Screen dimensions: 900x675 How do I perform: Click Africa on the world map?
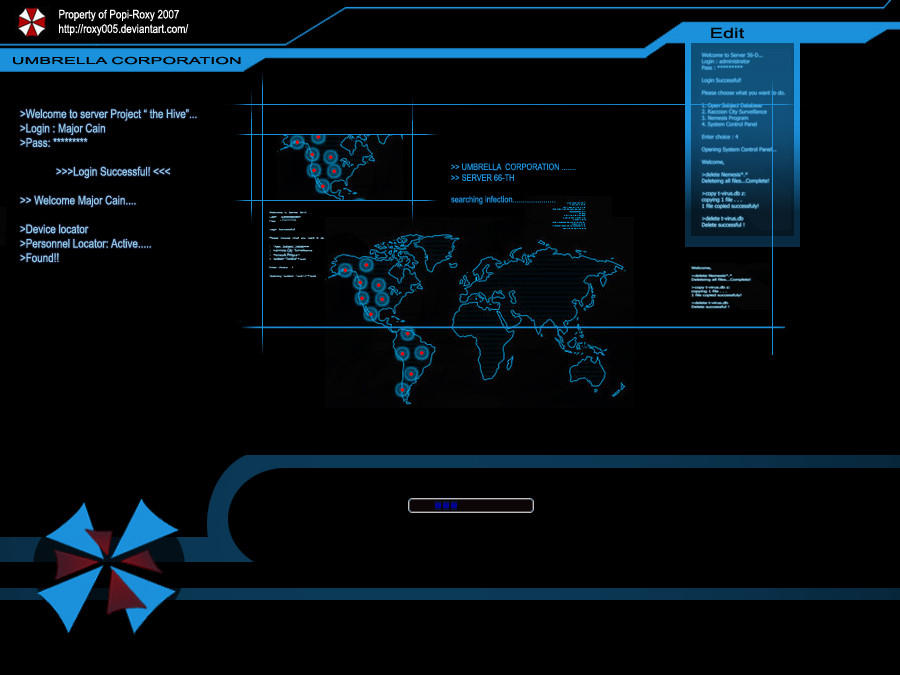484,334
